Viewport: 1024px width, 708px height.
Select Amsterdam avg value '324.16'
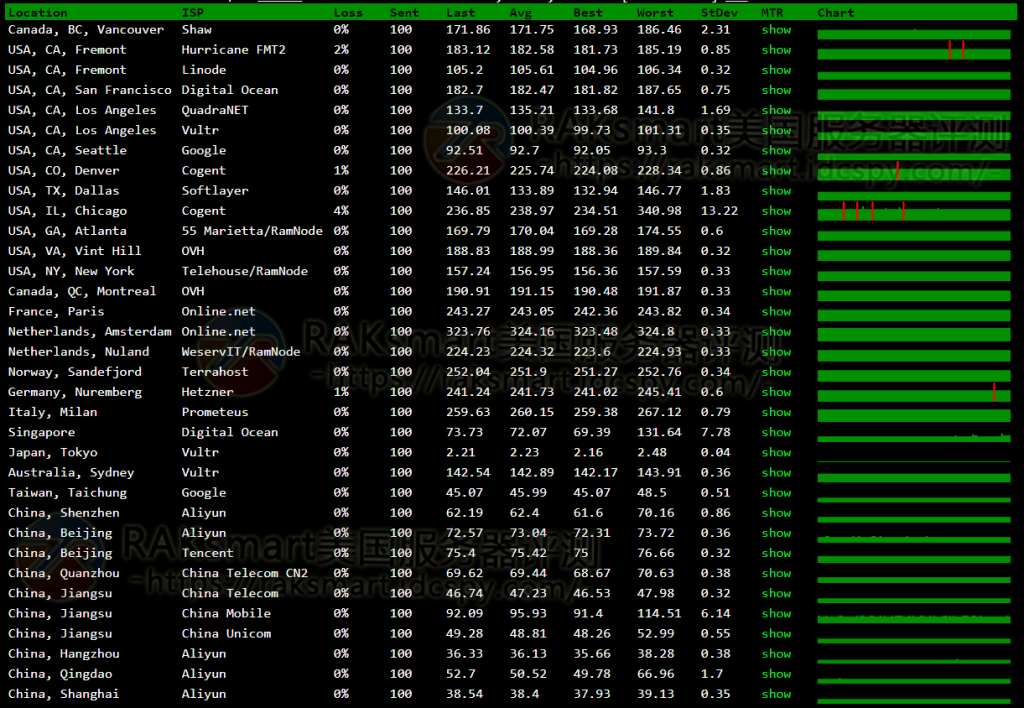pyautogui.click(x=532, y=332)
